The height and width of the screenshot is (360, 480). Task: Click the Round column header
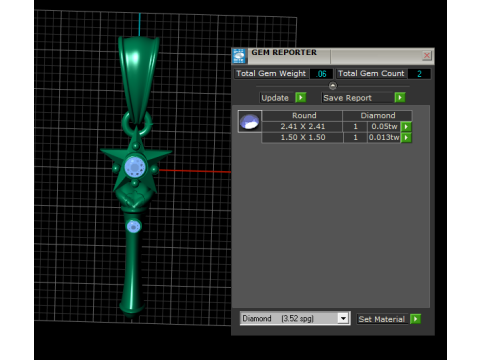[303, 116]
